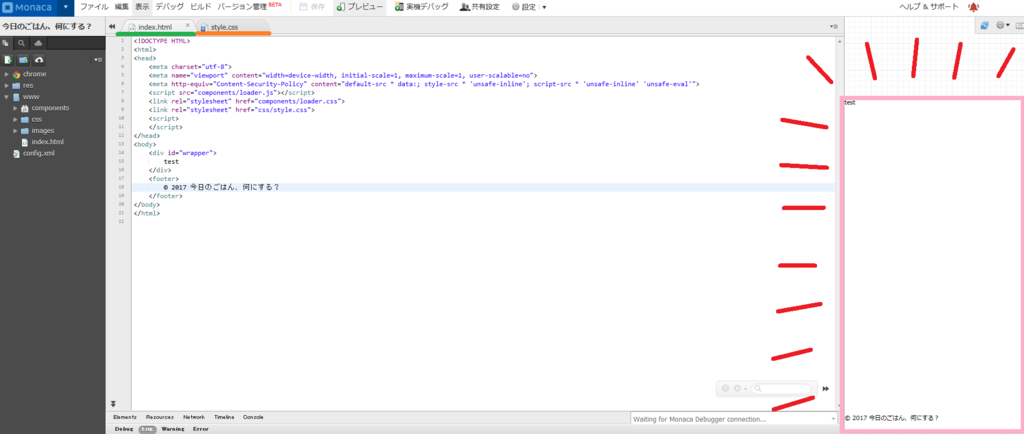Click the double-right arrow near editor search
The image size is (1024, 434).
coord(825,388)
